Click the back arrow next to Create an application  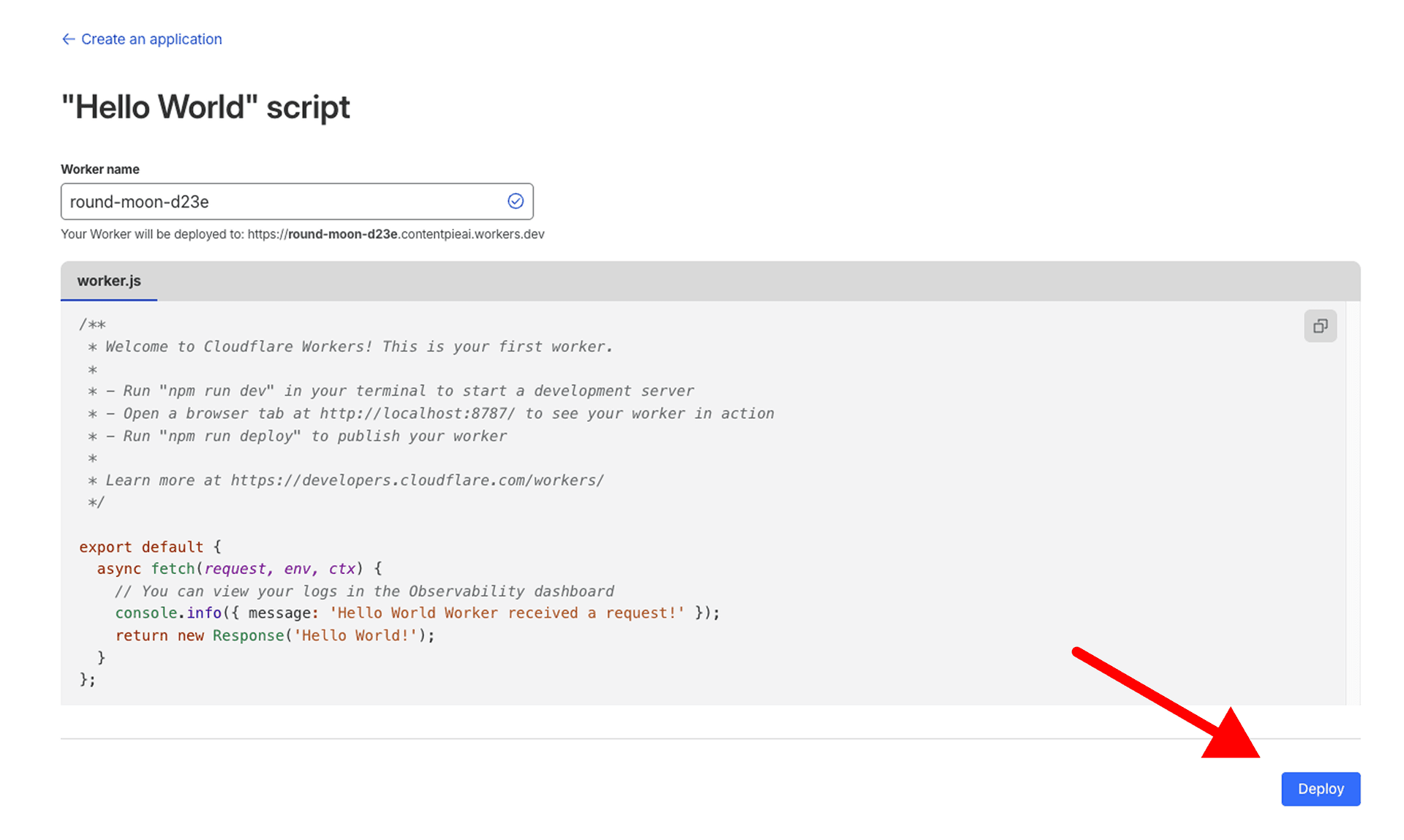click(68, 39)
